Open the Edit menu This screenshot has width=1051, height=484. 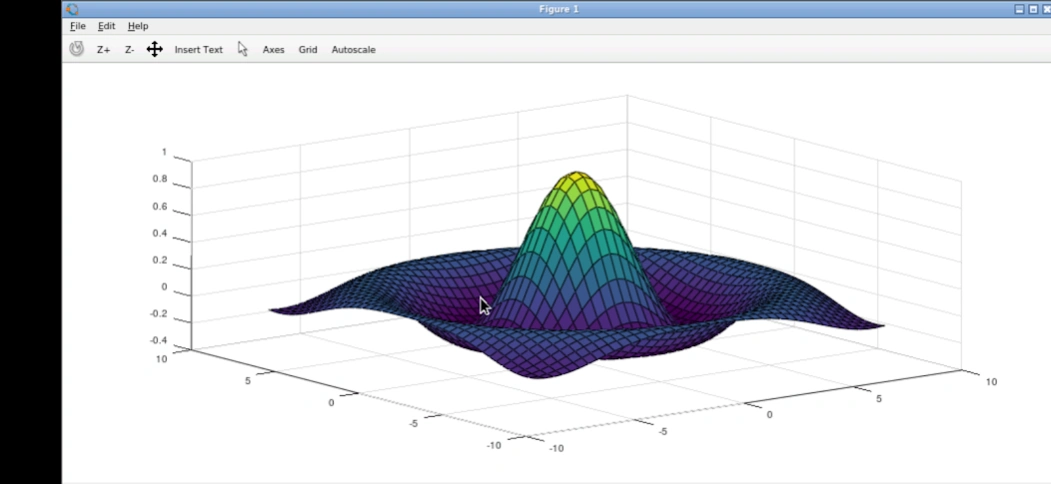pos(106,26)
